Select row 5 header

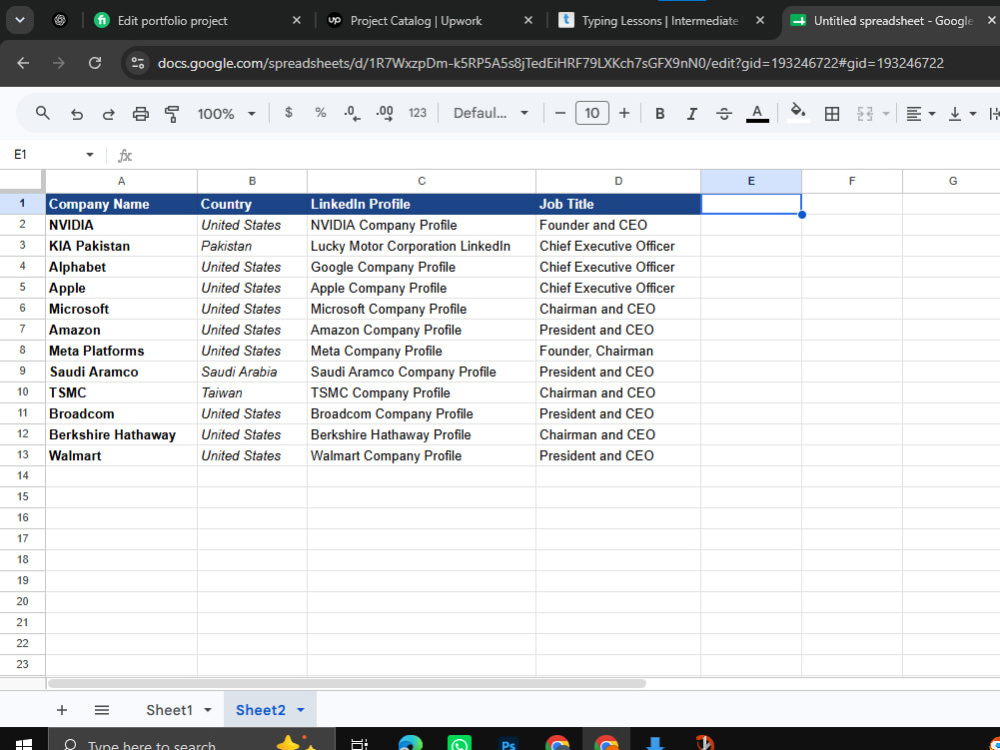[x=22, y=288]
